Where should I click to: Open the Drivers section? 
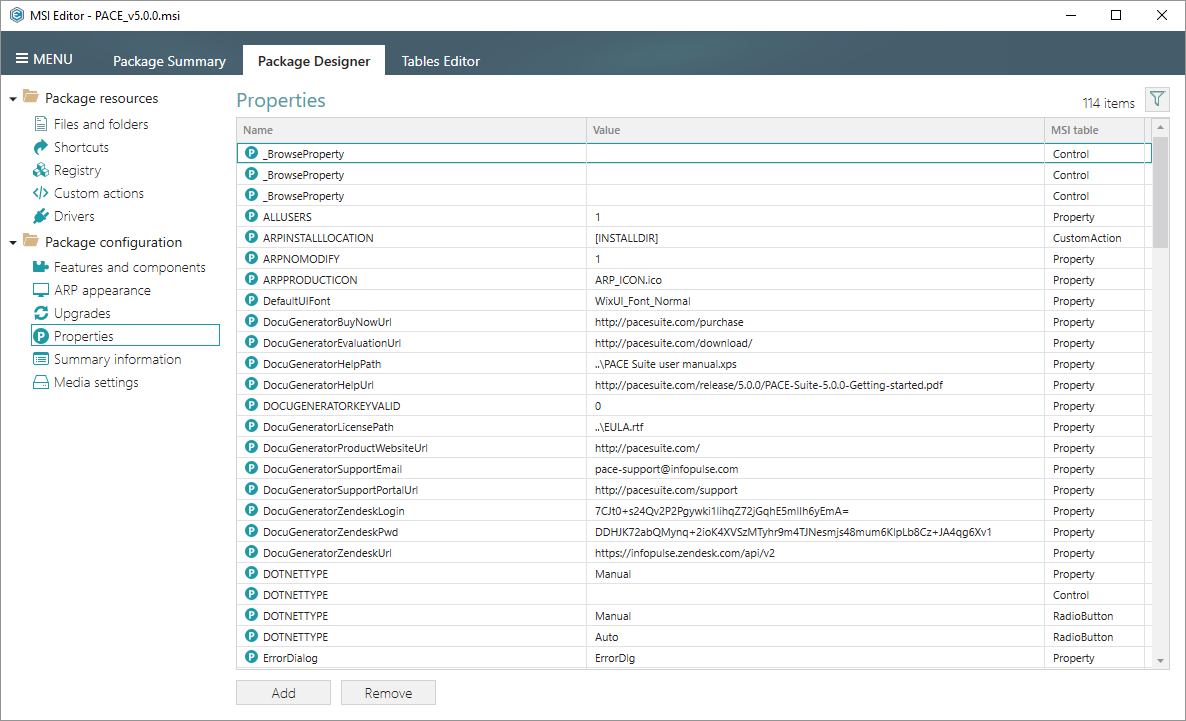(74, 216)
